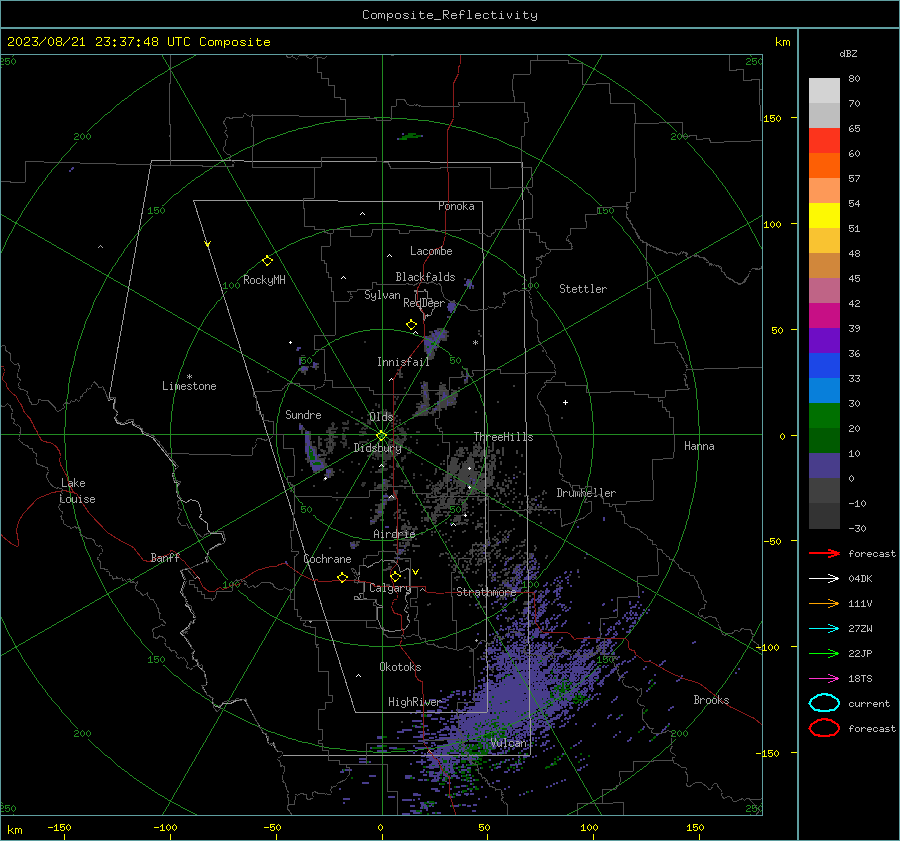Click the asterisk marker above Limestone
The height and width of the screenshot is (841, 900).
coord(189,377)
